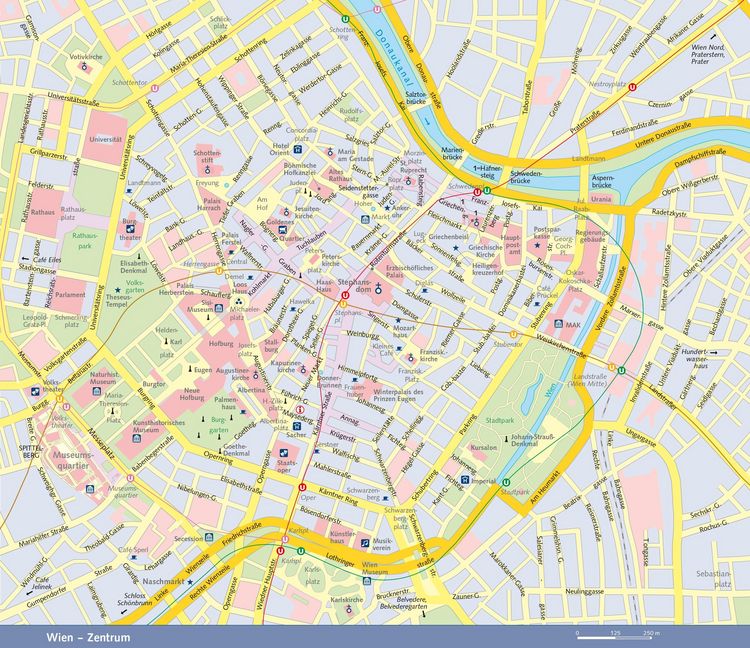750x648 pixels.
Task: Click the Kunsthistorisches Museum building icon
Action: coord(136,439)
